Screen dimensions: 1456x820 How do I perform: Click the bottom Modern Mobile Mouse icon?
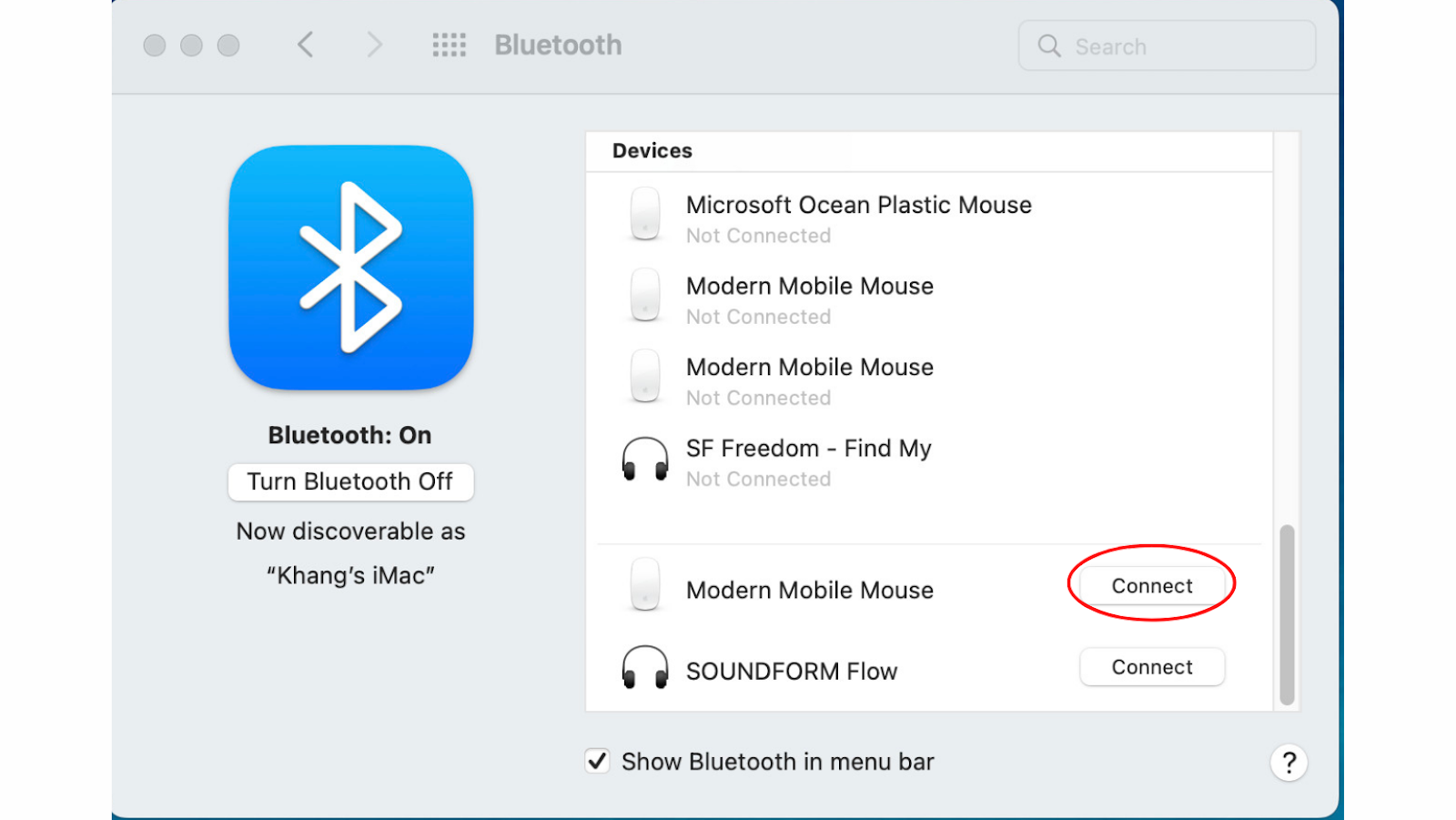click(645, 587)
